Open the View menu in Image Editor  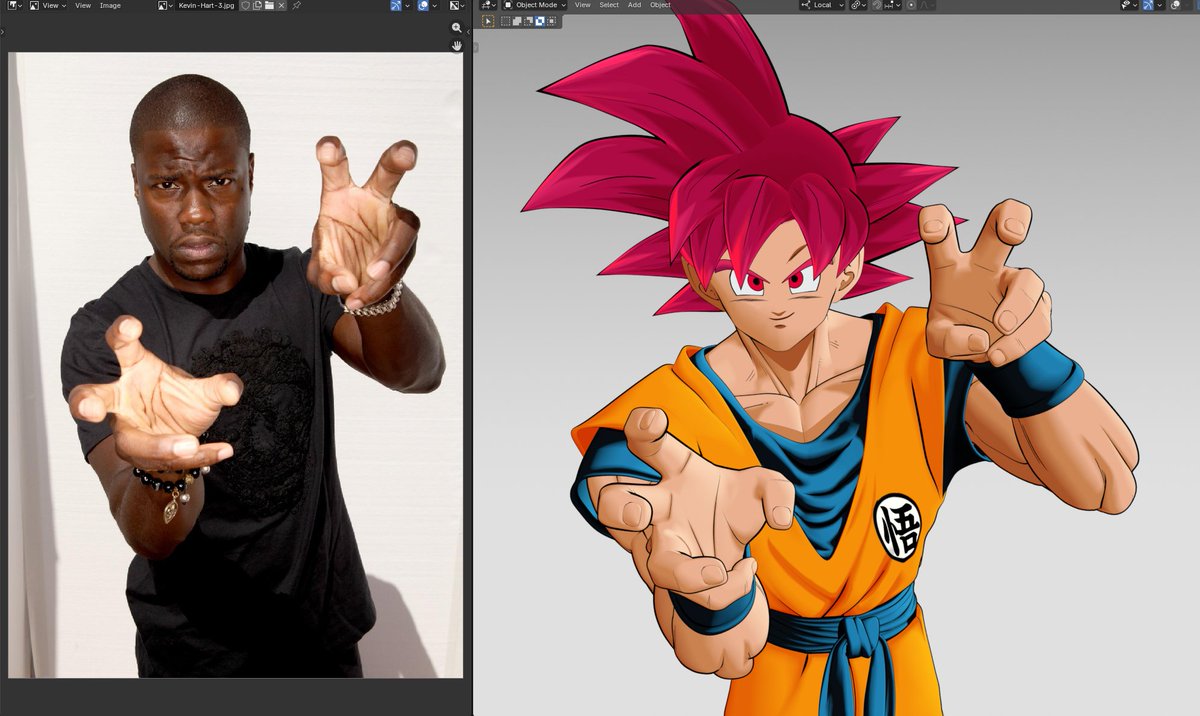83,5
